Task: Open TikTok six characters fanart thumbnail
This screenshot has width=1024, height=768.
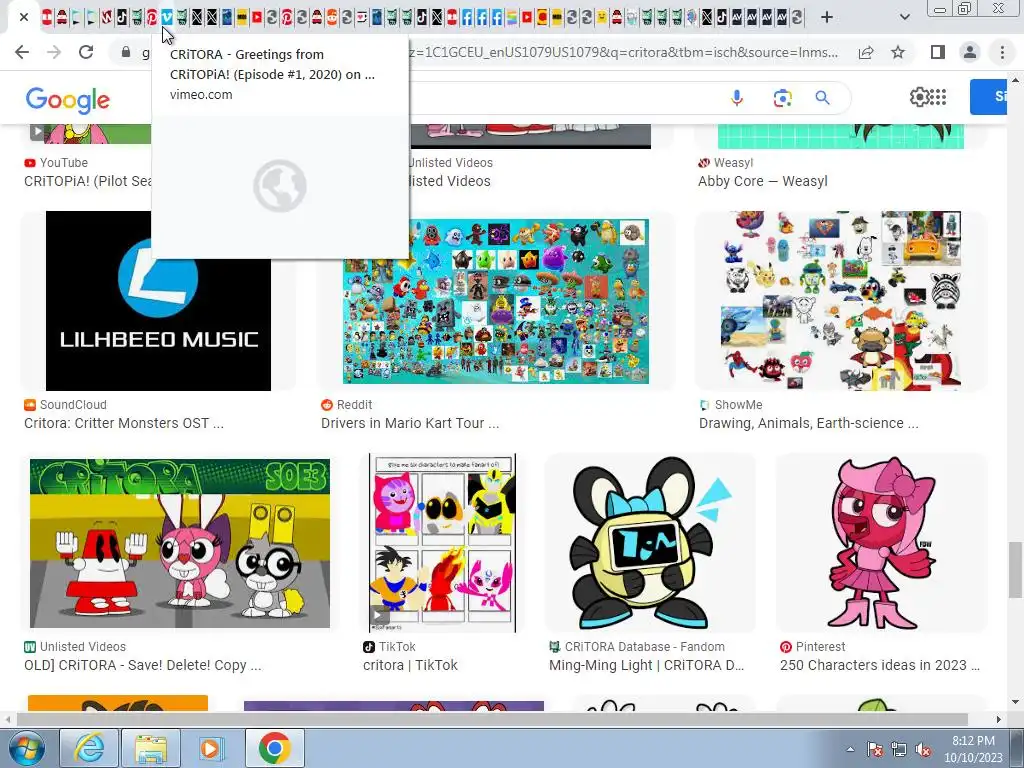Action: pyautogui.click(x=442, y=543)
